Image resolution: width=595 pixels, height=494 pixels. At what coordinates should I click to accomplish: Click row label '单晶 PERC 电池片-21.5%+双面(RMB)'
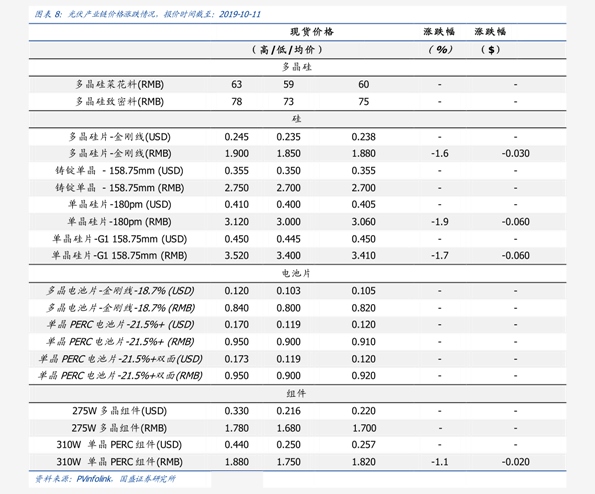click(x=120, y=376)
